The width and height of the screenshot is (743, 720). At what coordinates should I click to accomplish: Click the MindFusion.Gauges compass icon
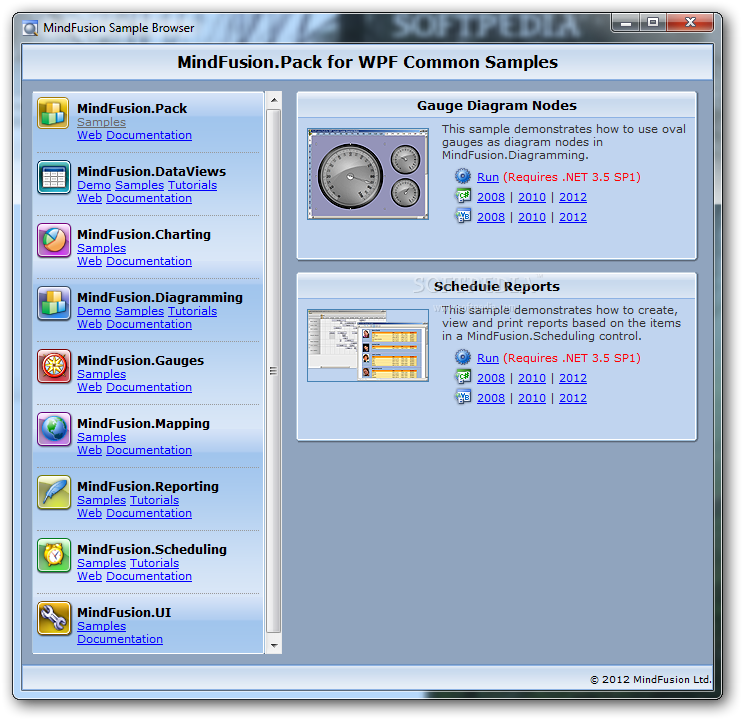pyautogui.click(x=54, y=366)
